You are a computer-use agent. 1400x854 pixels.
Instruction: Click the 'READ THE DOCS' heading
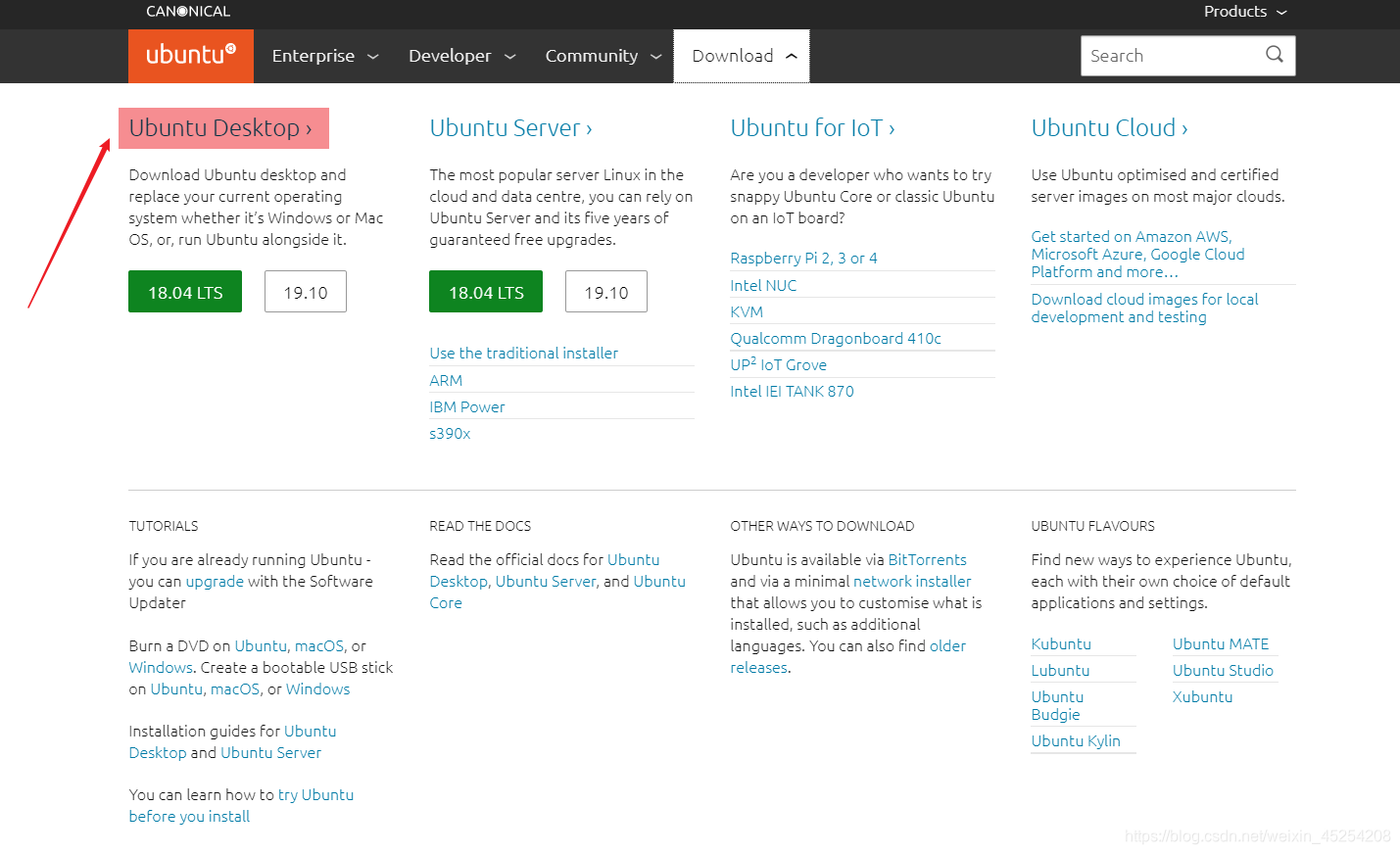click(x=480, y=526)
